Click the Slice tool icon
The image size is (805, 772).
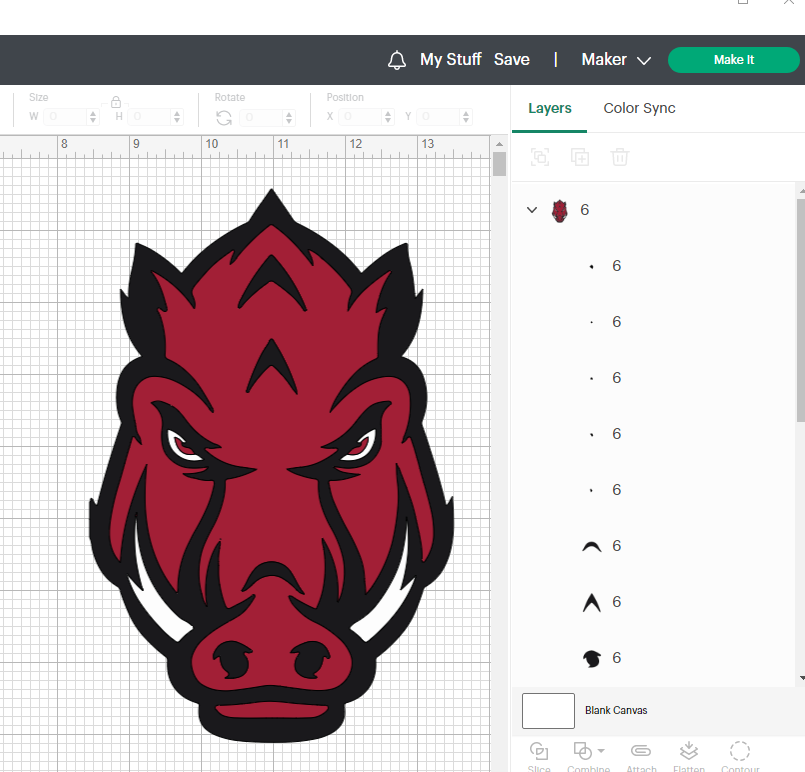(x=539, y=751)
